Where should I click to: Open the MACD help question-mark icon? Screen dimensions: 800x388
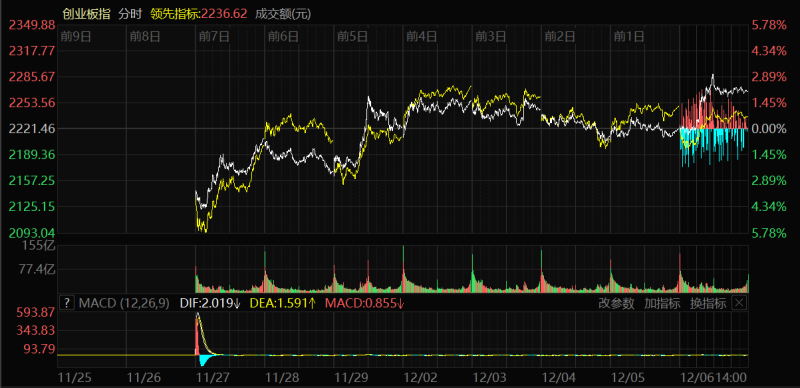(x=66, y=303)
